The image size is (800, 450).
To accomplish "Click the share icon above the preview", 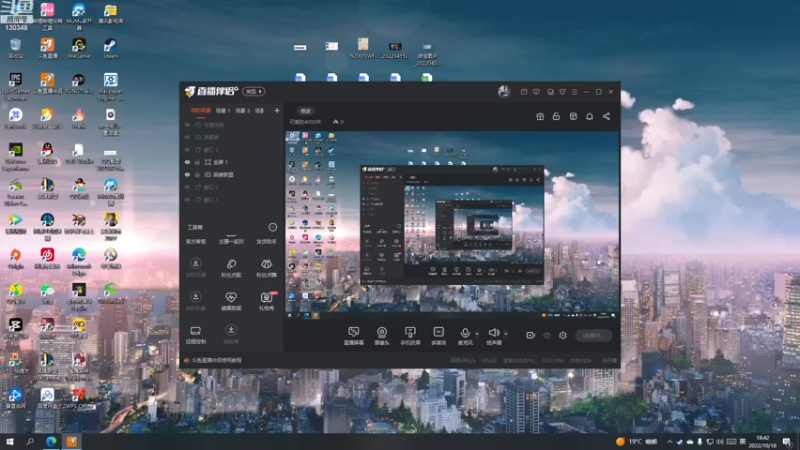I will pyautogui.click(x=606, y=116).
